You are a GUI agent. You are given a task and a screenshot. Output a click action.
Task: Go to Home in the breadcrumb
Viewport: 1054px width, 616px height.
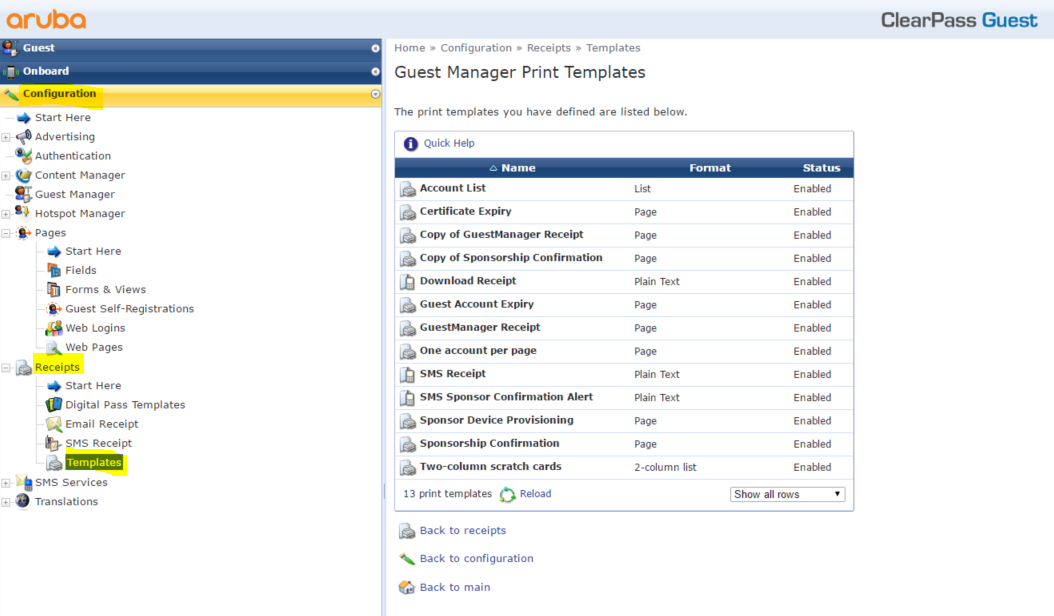pos(409,48)
